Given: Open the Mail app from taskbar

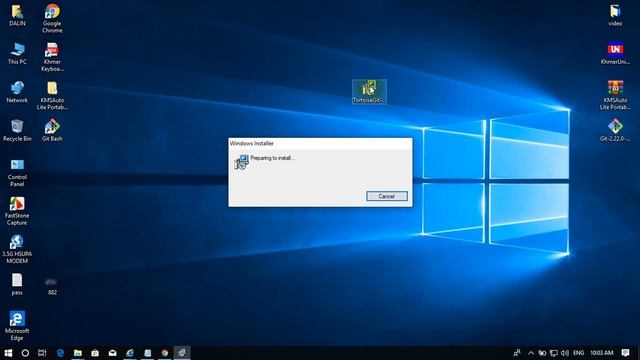Looking at the screenshot, I should coord(113,353).
